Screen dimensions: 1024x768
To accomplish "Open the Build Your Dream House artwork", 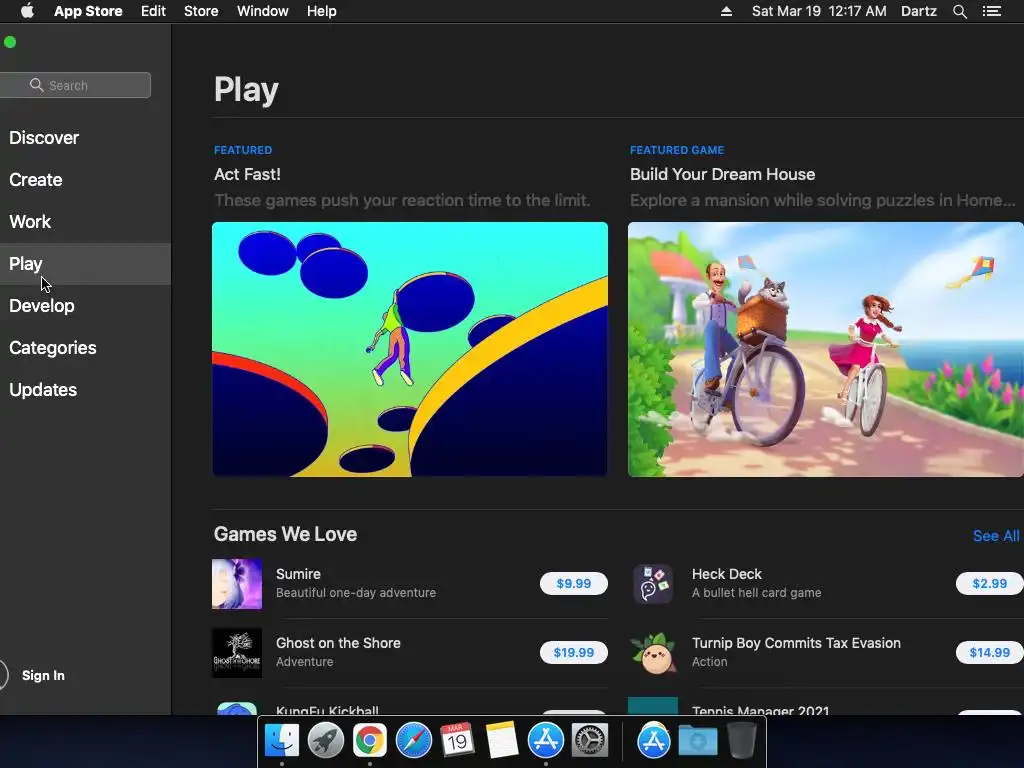I will coord(825,349).
